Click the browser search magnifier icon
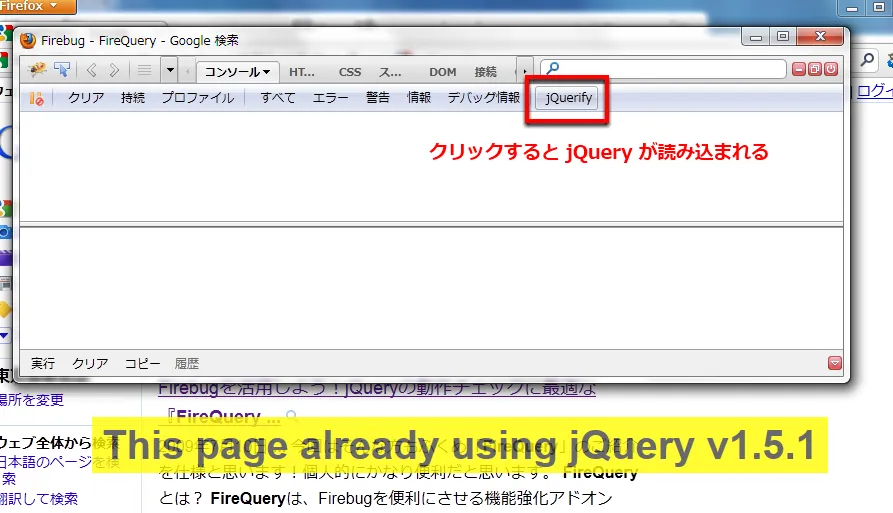 (x=867, y=59)
